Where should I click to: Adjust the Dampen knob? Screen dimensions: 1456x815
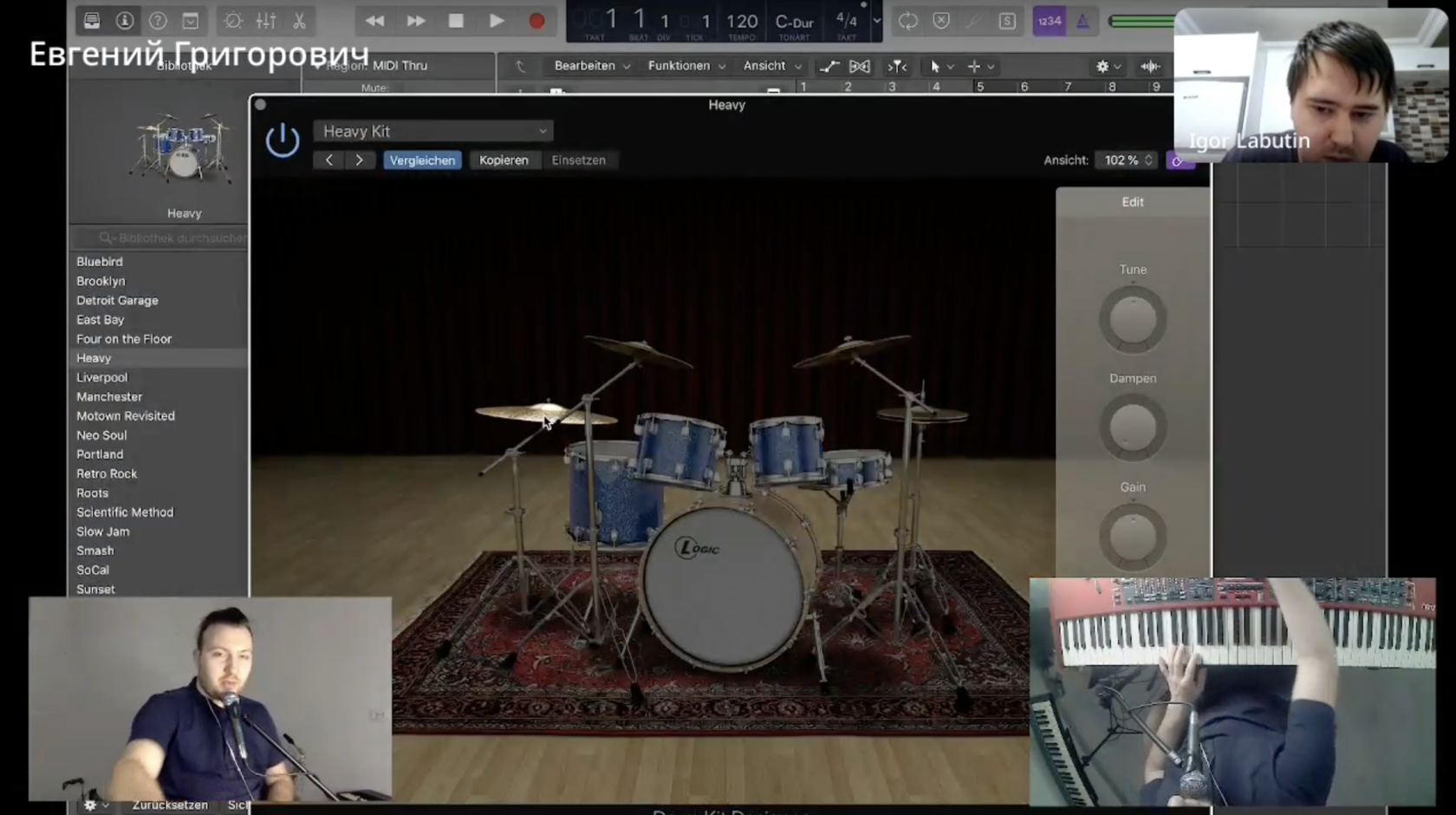click(1133, 427)
